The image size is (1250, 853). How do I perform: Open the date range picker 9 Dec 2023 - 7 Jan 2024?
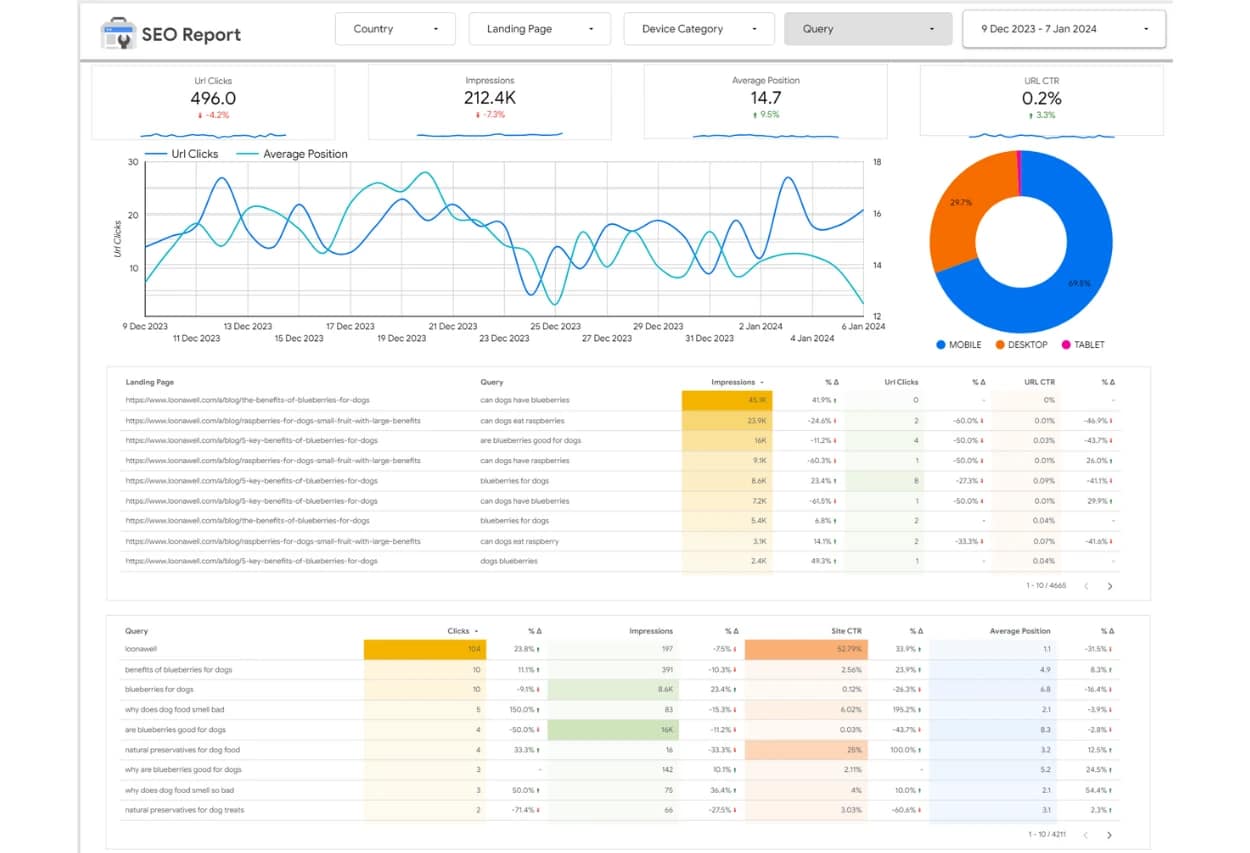coord(1064,29)
